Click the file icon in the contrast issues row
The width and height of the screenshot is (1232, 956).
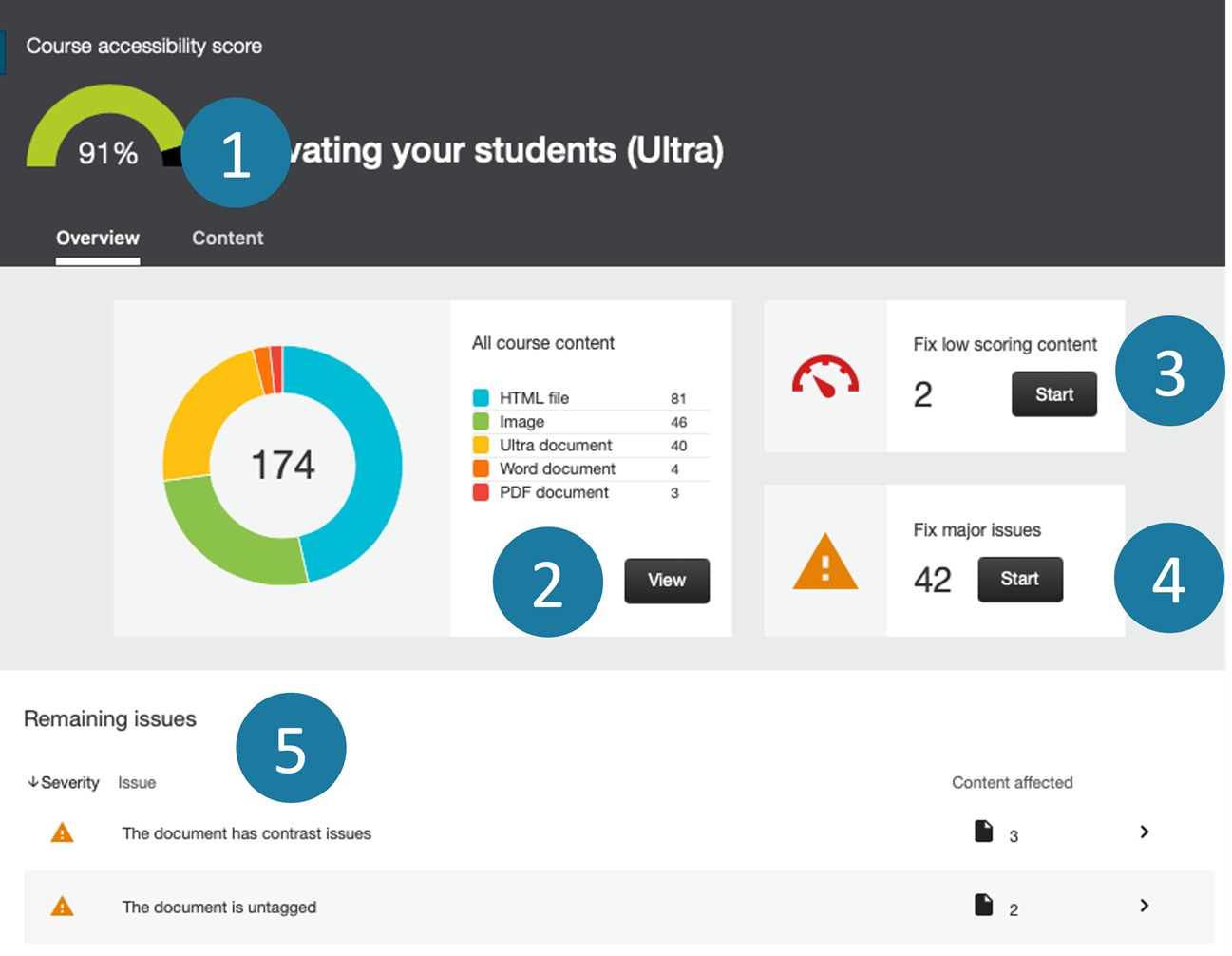tap(984, 832)
